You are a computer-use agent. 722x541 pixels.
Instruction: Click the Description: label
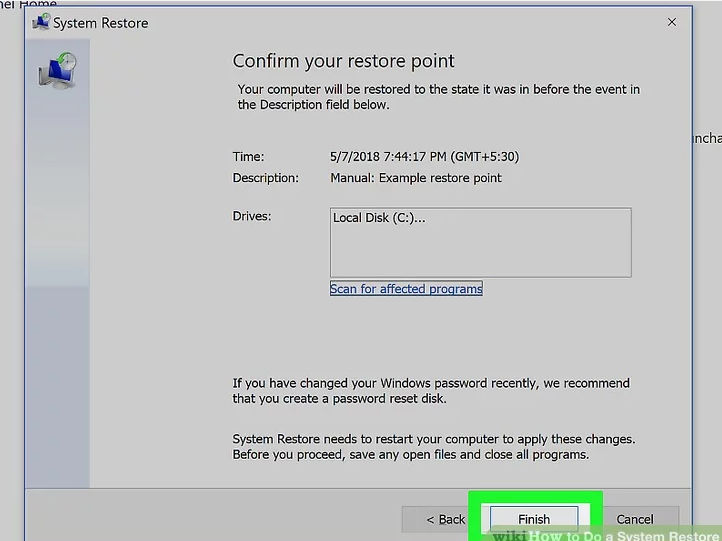[x=265, y=178]
